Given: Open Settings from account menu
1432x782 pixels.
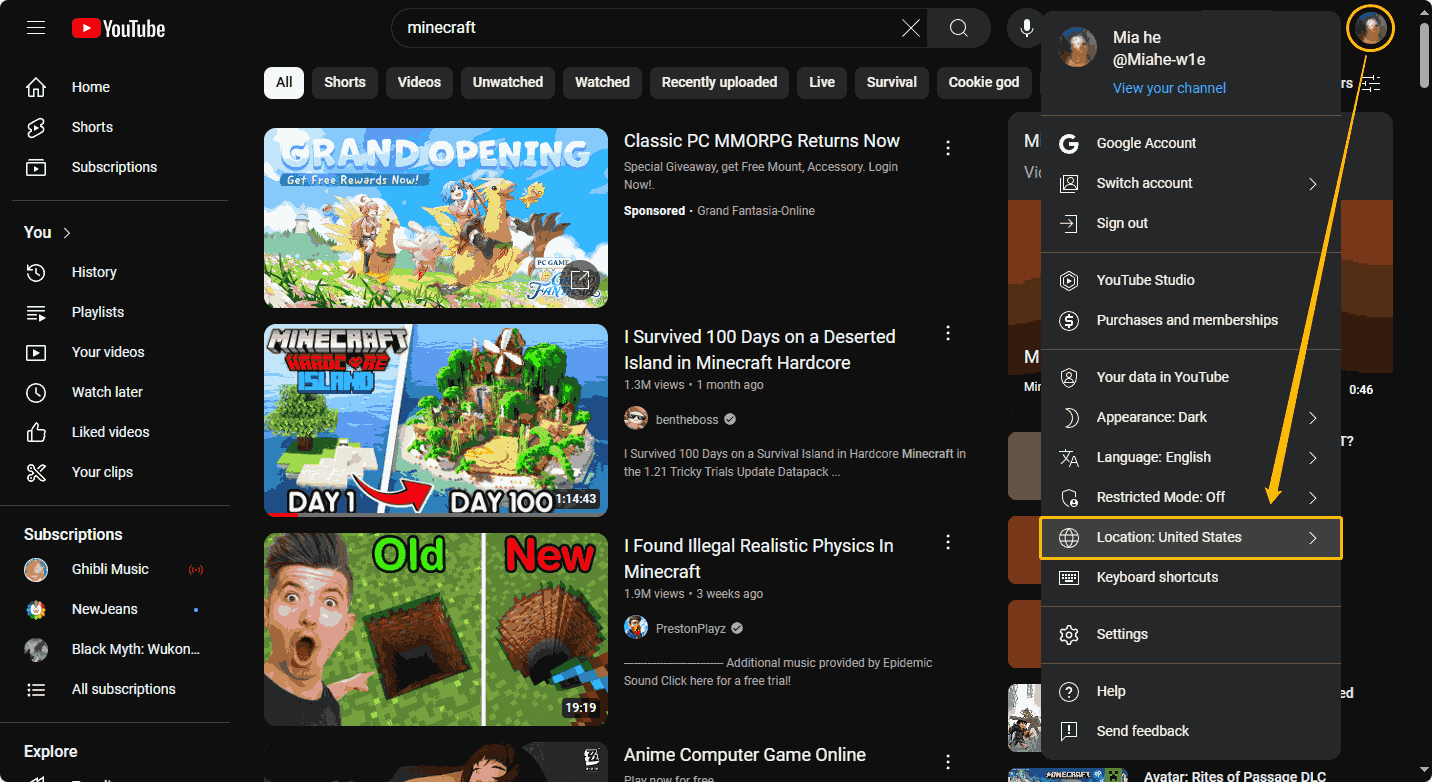Looking at the screenshot, I should (1190, 634).
